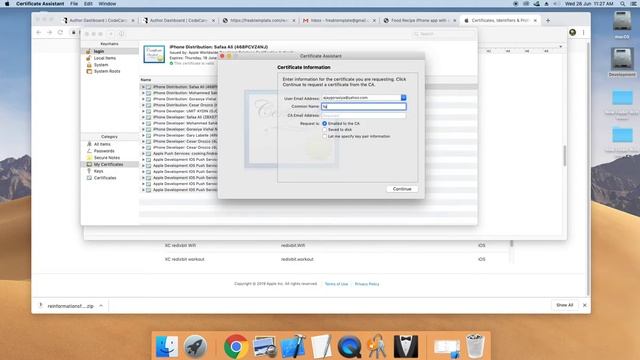Image resolution: width=640 pixels, height=360 pixels.
Task: Expand iPhone Developer: UMIT AYDIN row
Action: pyautogui.click(x=143, y=111)
